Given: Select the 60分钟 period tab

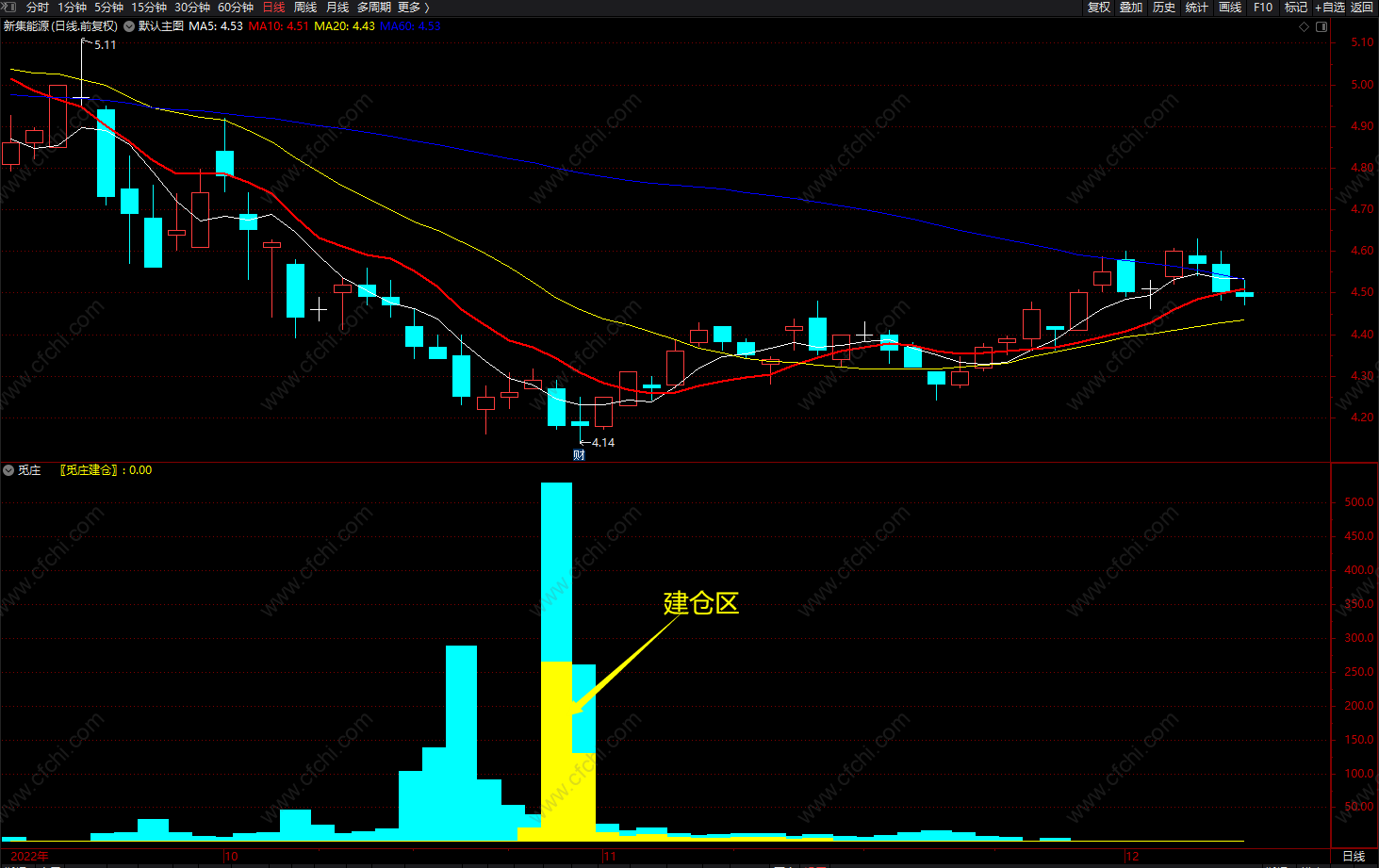Looking at the screenshot, I should tap(235, 7).
